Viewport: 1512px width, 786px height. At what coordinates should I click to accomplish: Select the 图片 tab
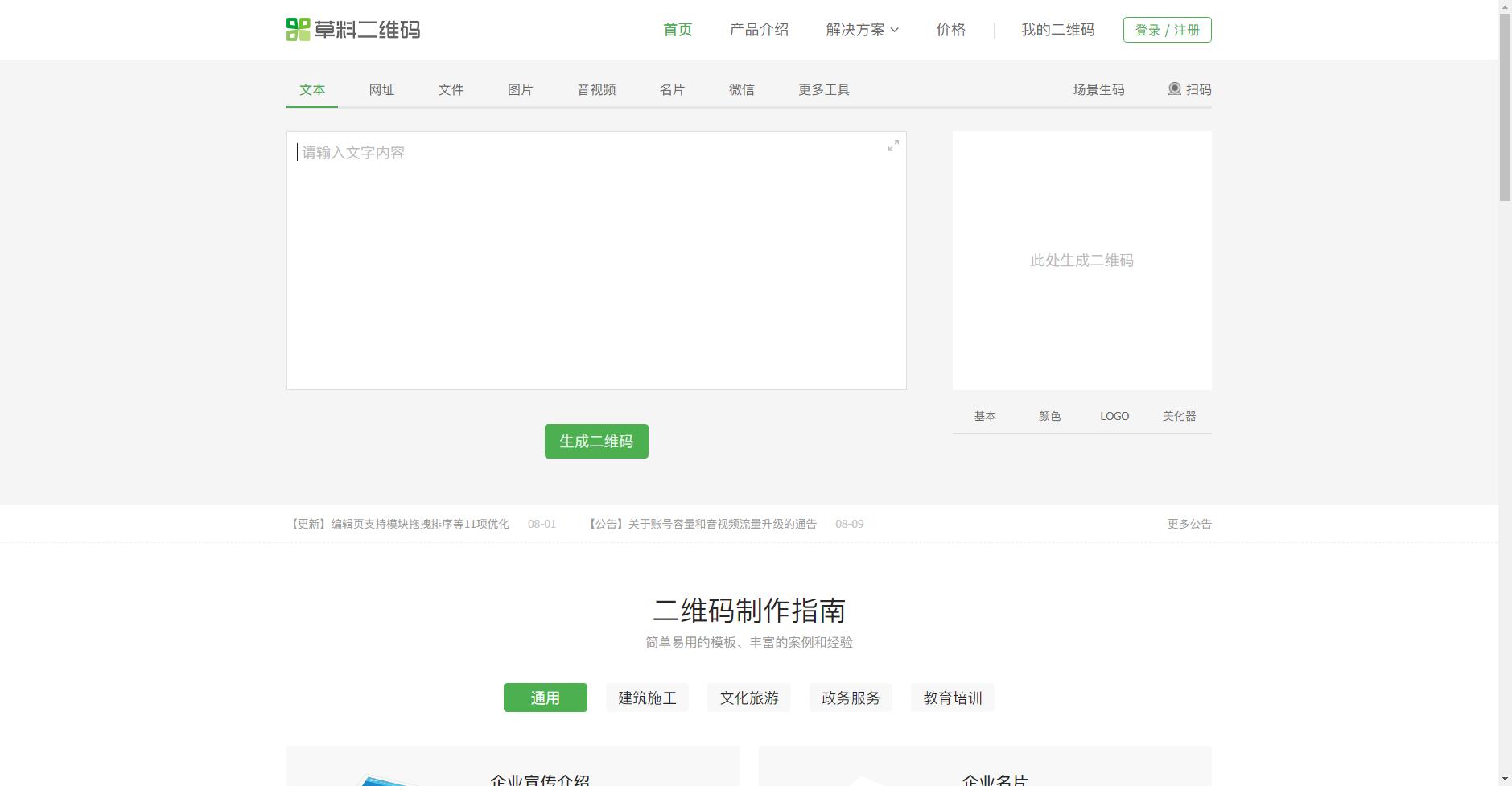click(x=519, y=89)
